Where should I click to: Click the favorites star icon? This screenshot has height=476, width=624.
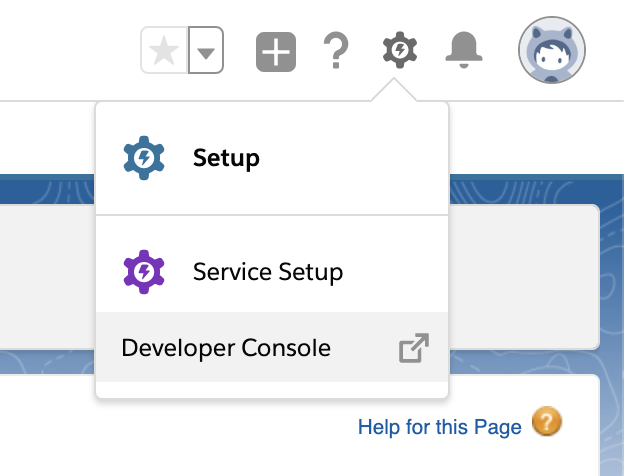click(x=164, y=51)
